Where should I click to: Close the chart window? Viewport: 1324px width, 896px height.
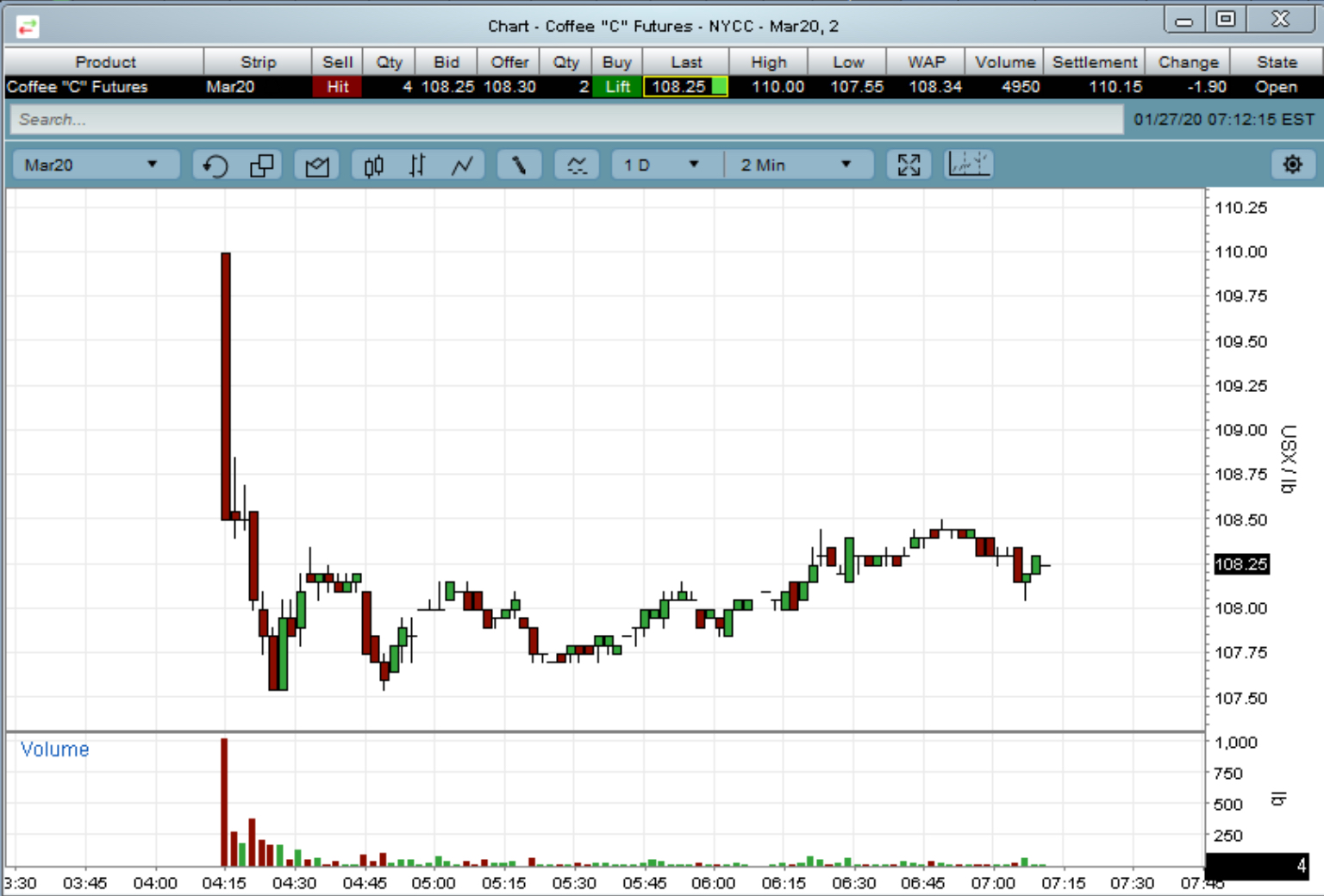(x=1281, y=19)
